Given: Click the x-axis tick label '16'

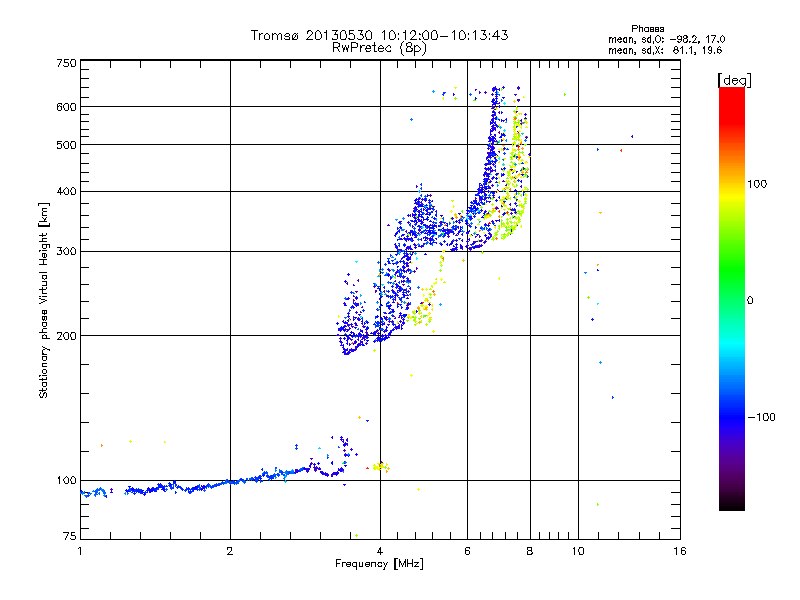Looking at the screenshot, I should coord(680,551).
